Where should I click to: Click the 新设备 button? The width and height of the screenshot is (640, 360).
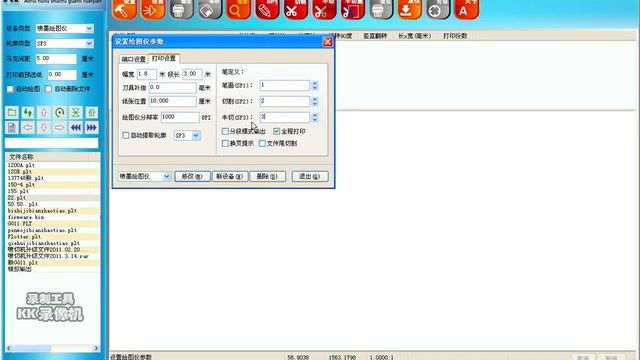[229, 176]
